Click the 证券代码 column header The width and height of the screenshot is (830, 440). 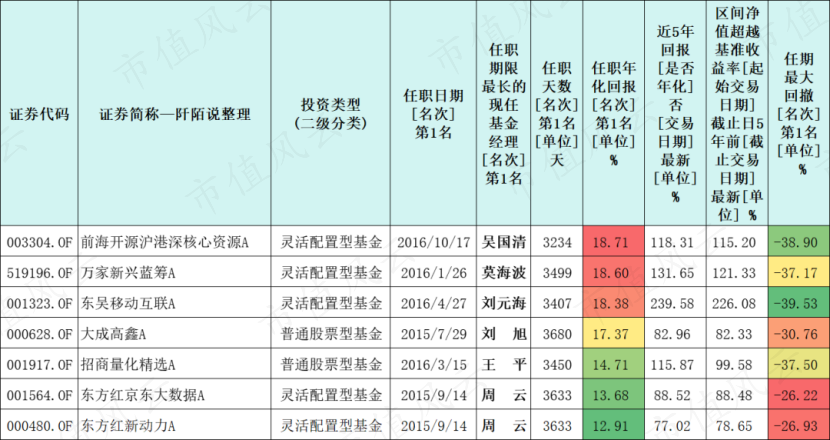pos(39,113)
